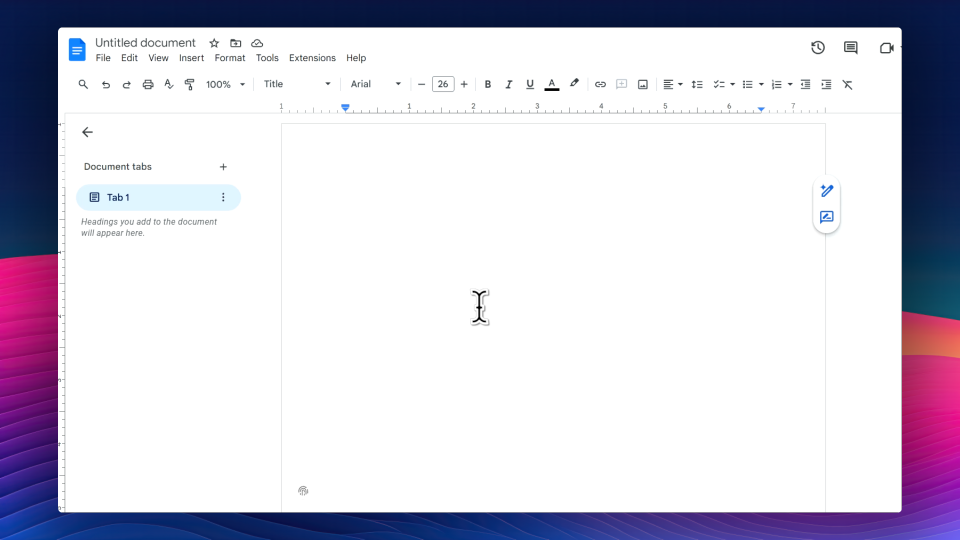Clear formatting

847,84
